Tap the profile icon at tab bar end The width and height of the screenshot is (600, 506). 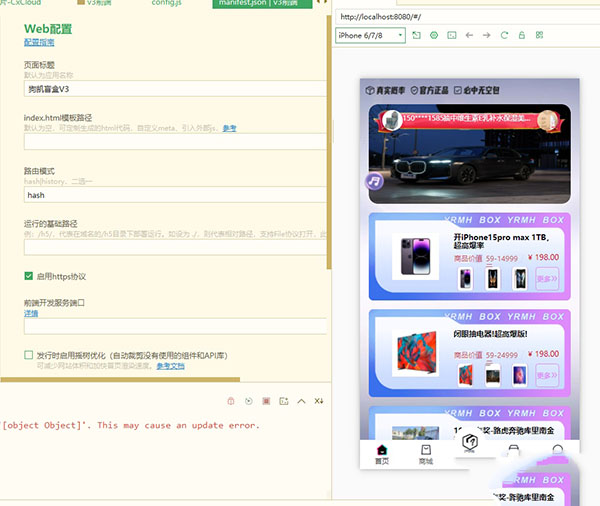coord(558,449)
